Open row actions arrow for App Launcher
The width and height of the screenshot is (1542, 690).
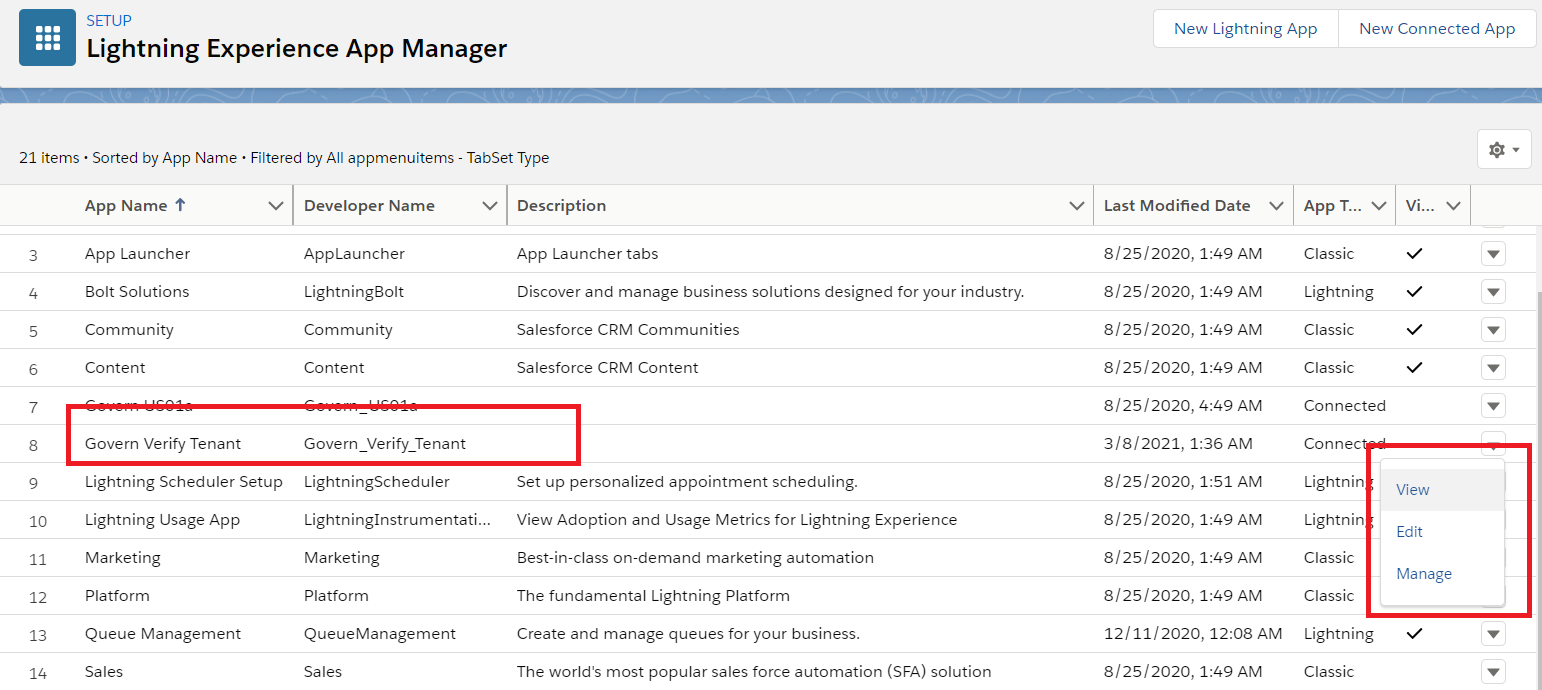click(x=1493, y=254)
